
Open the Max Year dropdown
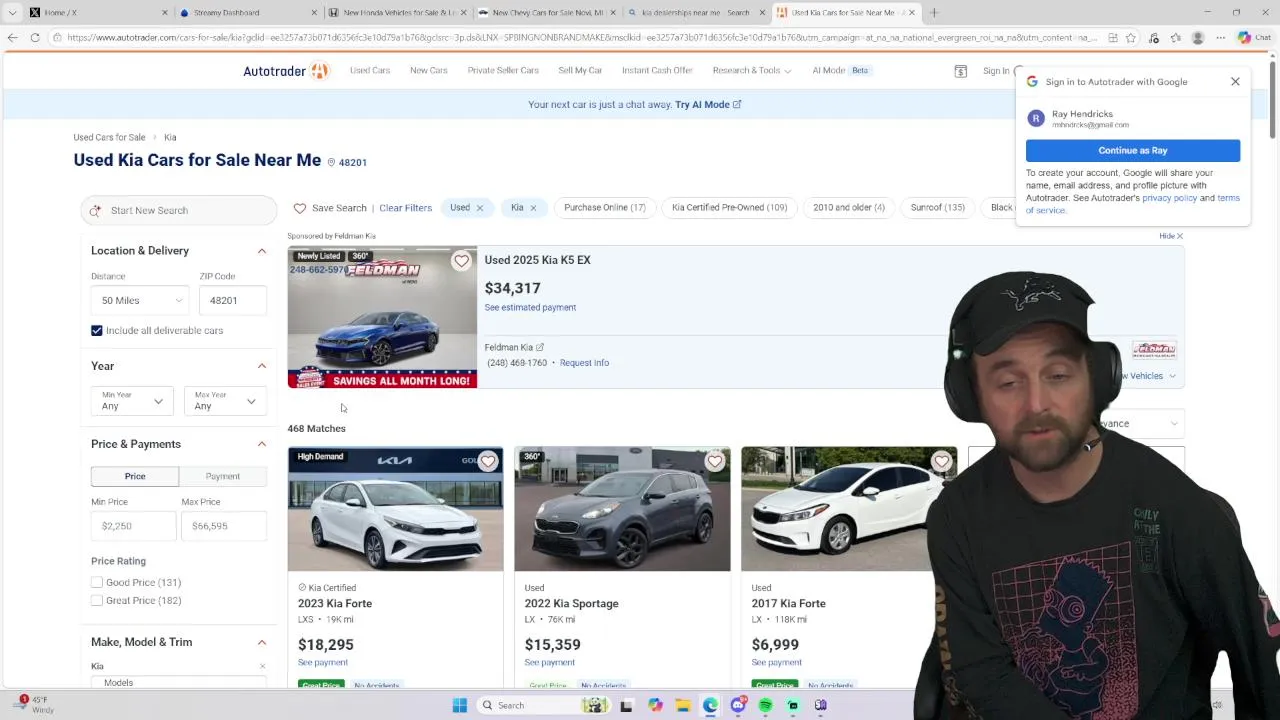(225, 401)
